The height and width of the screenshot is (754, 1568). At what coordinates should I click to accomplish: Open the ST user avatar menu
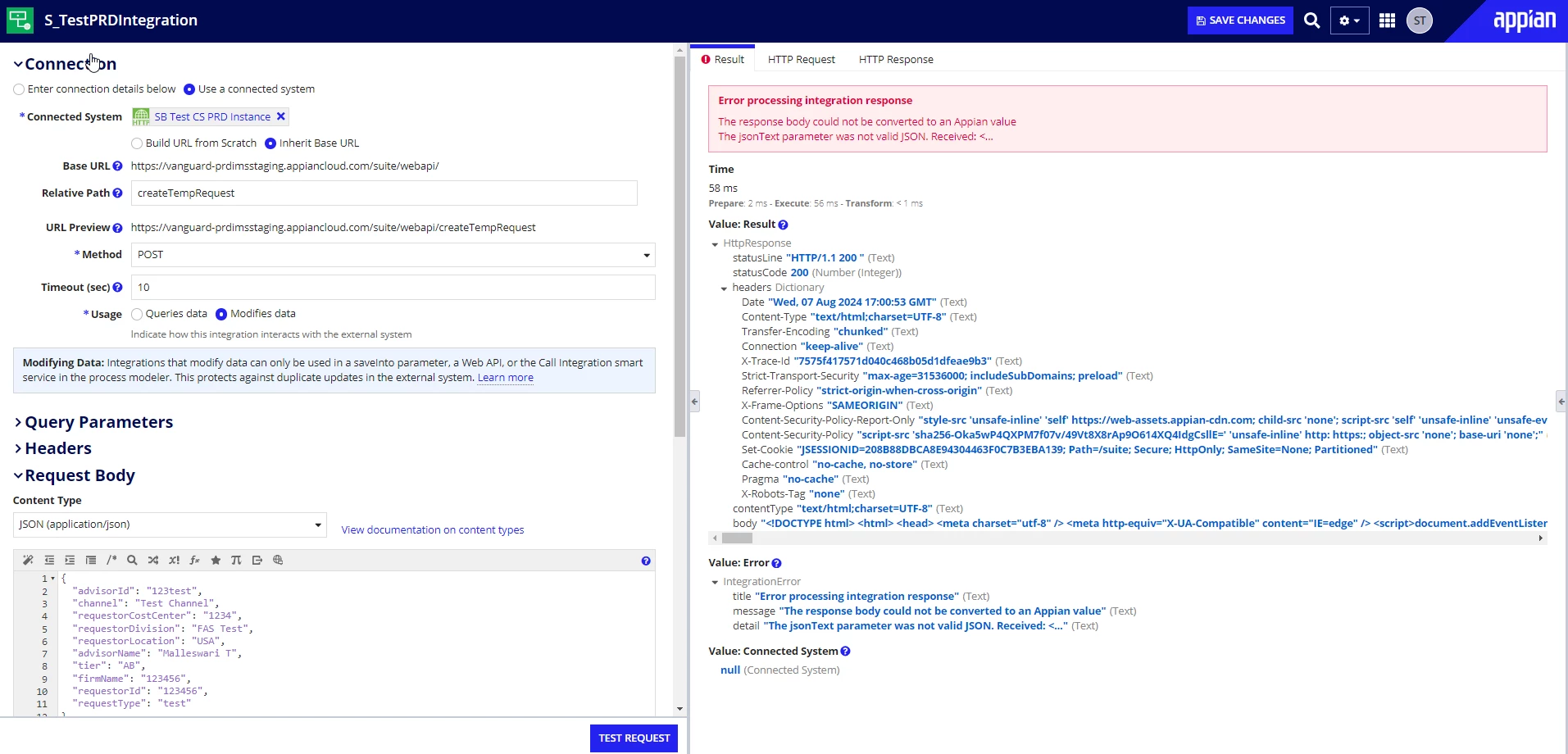[x=1420, y=20]
